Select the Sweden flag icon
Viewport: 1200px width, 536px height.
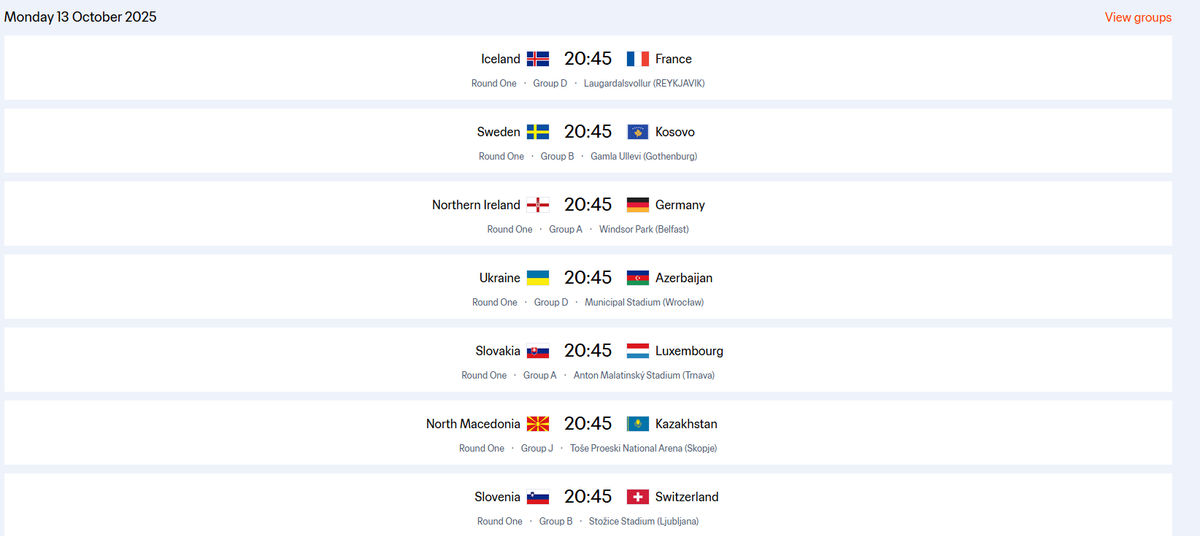point(538,132)
